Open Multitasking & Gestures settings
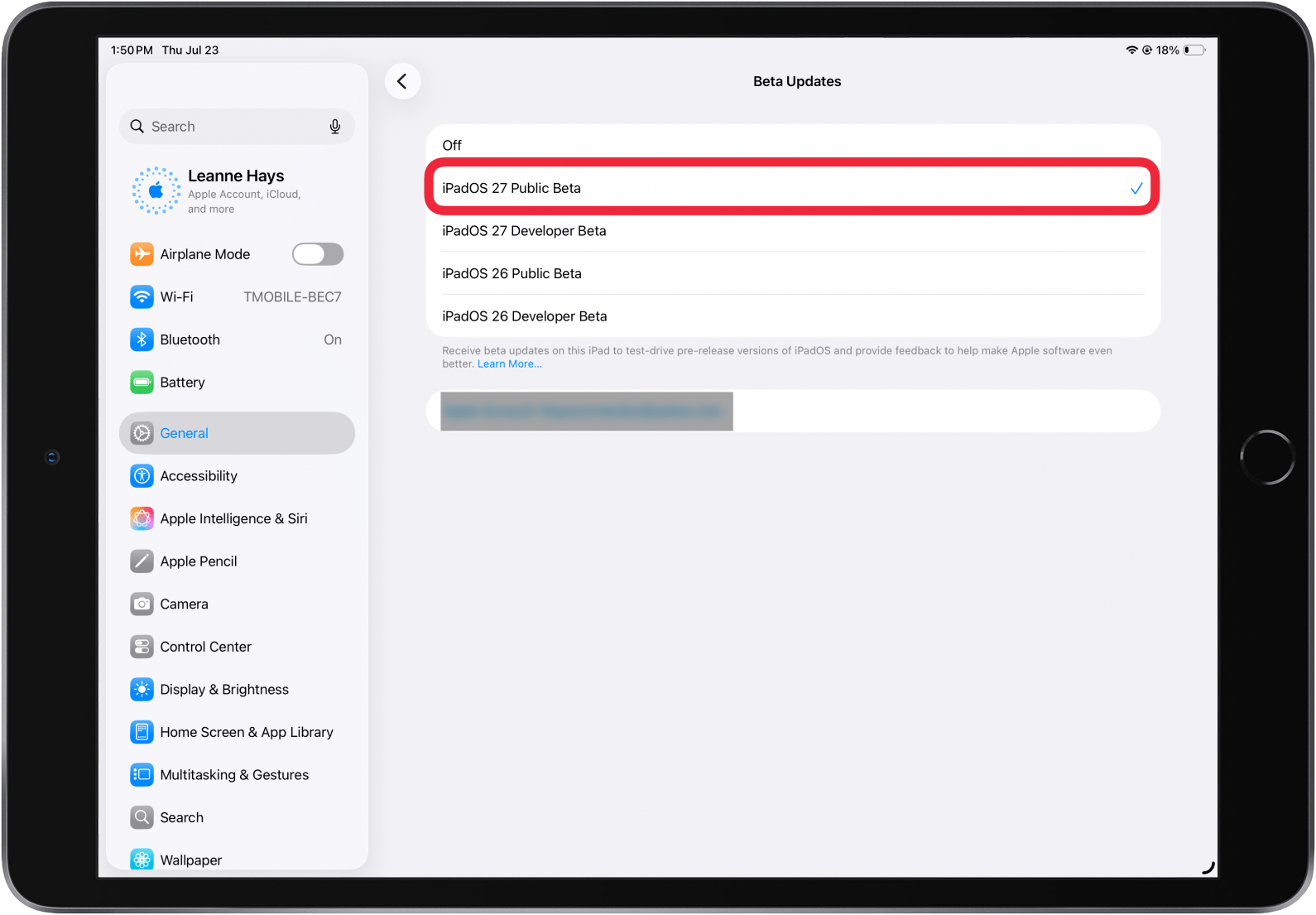Screen dimensions: 1316x915 (x=237, y=775)
